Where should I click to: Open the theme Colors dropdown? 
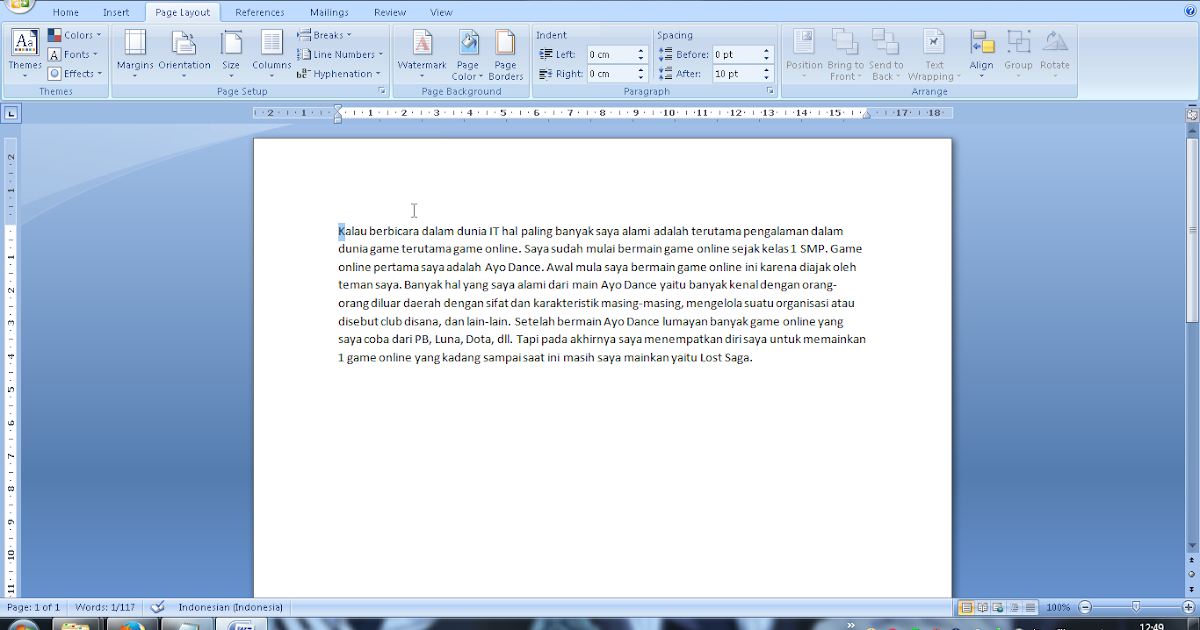[75, 33]
